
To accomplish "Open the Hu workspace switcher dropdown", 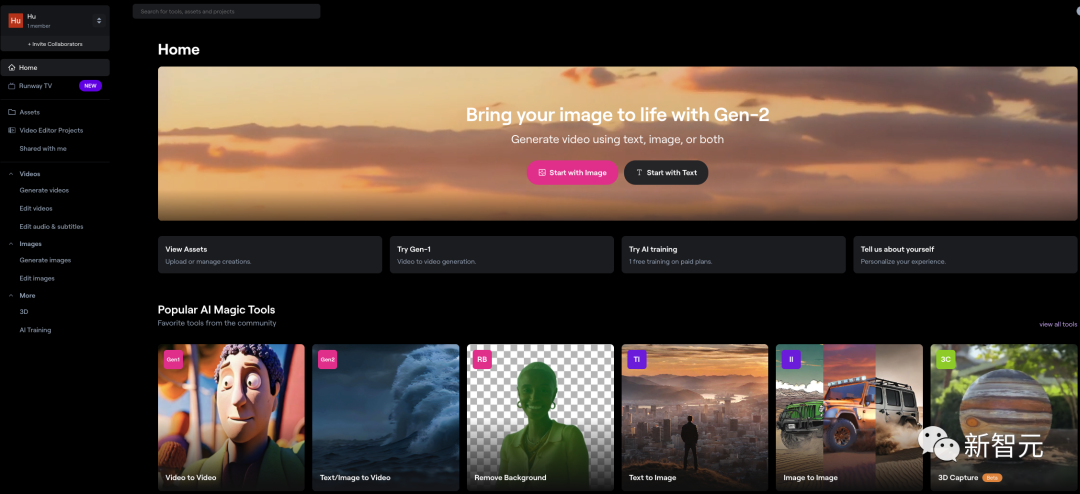I will [98, 20].
